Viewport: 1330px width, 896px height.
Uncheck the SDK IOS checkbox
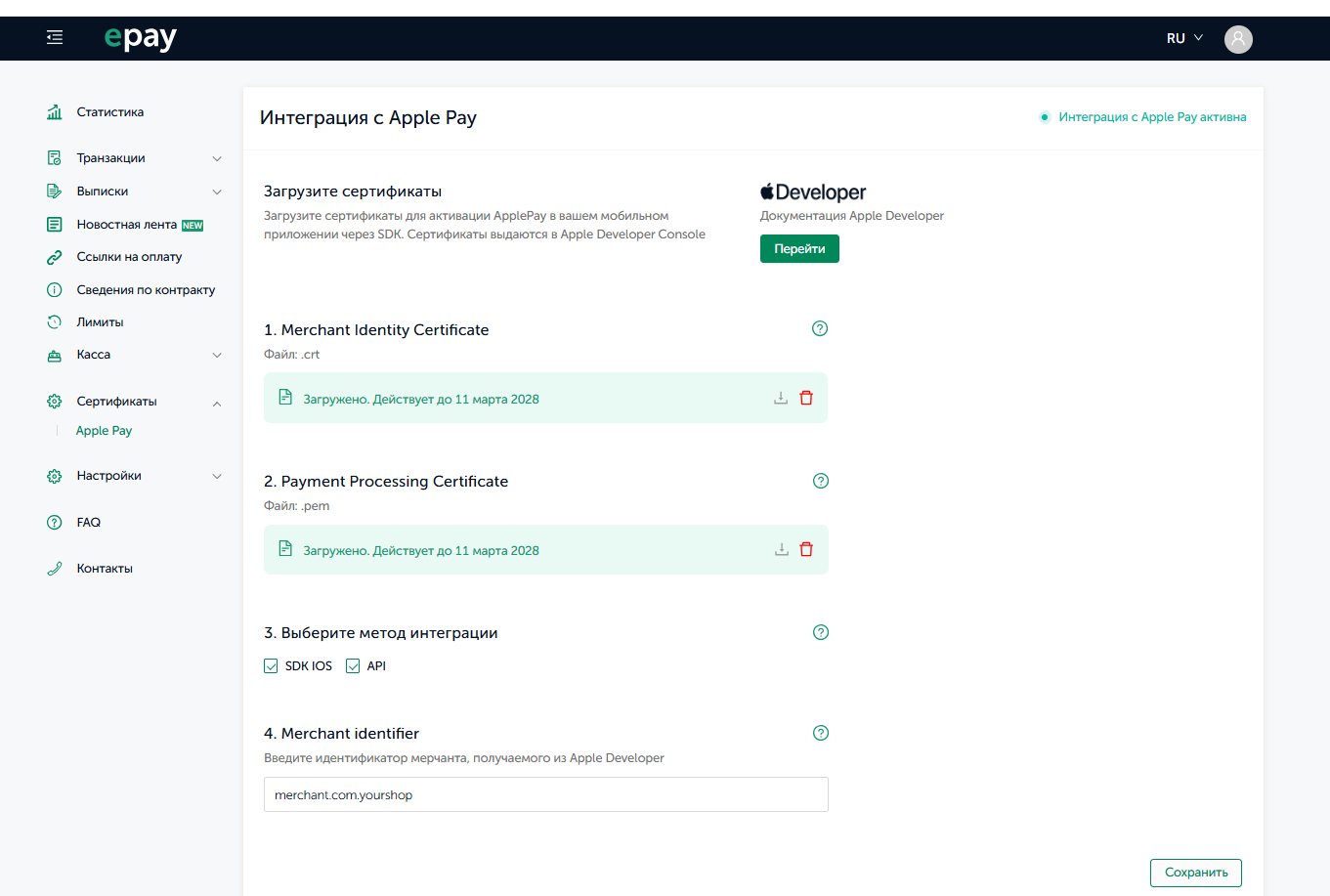pyautogui.click(x=271, y=666)
